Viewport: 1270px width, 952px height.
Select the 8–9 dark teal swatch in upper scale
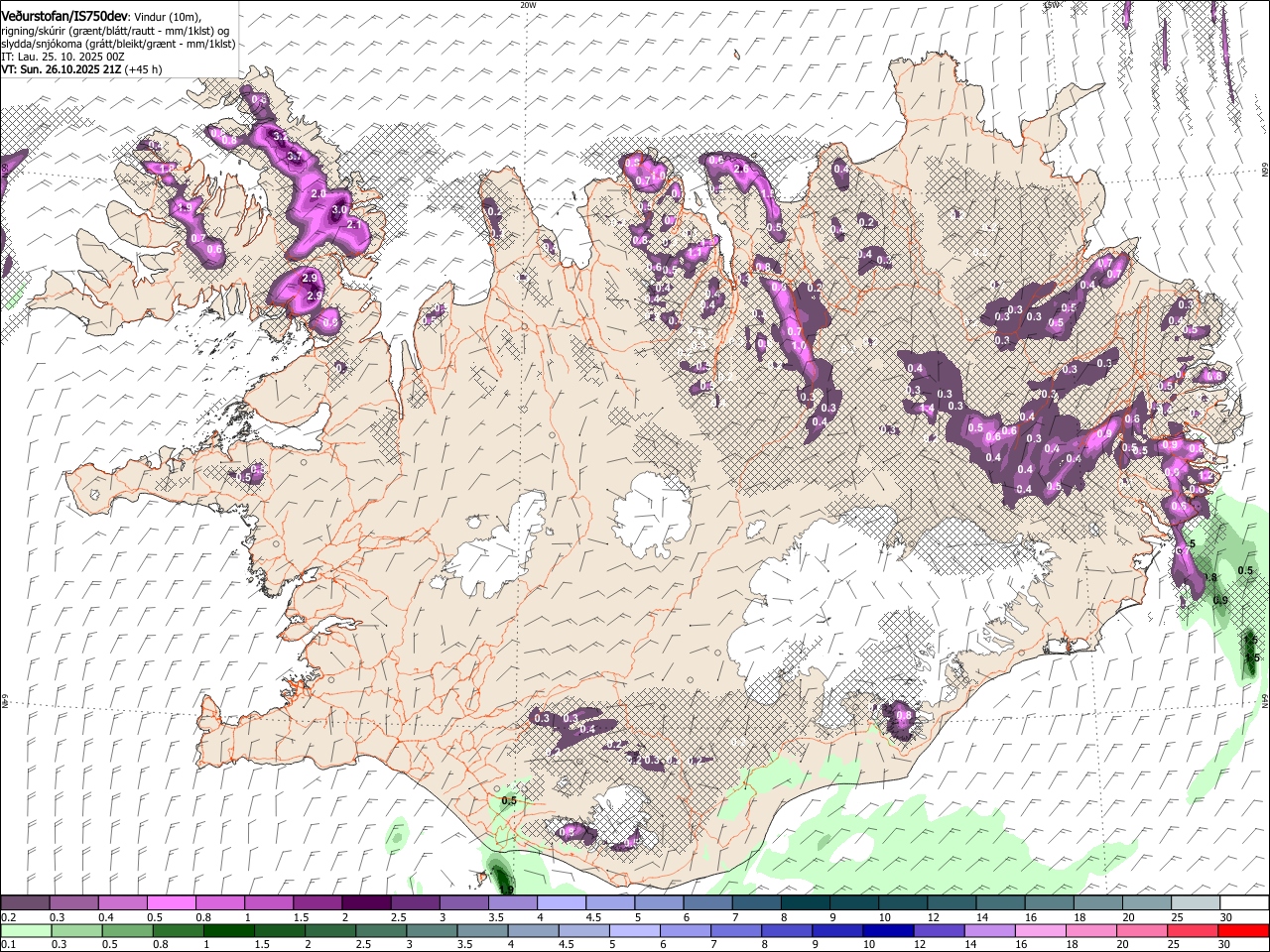pos(806,903)
